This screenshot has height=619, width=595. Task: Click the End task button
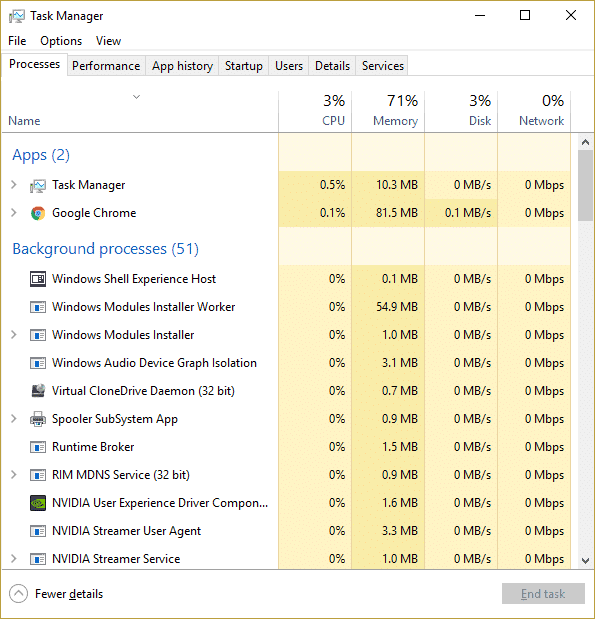coord(543,594)
